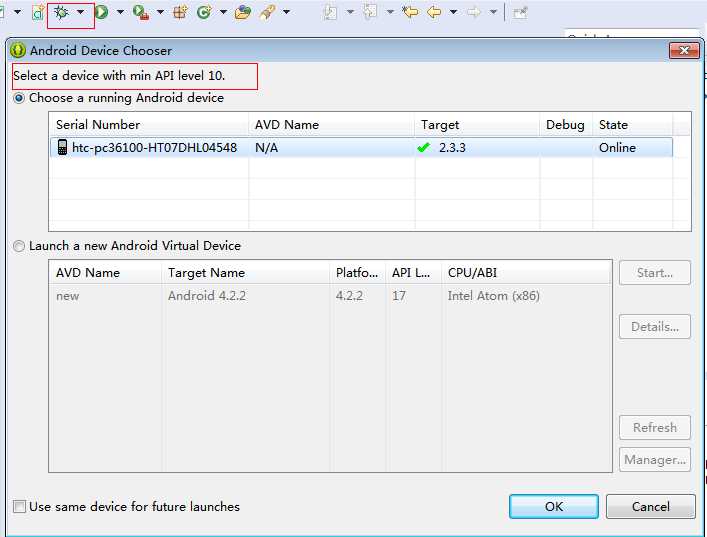Screen dimensions: 707x537
Task: Select Choose a running Android device radio
Action: [x=19, y=98]
